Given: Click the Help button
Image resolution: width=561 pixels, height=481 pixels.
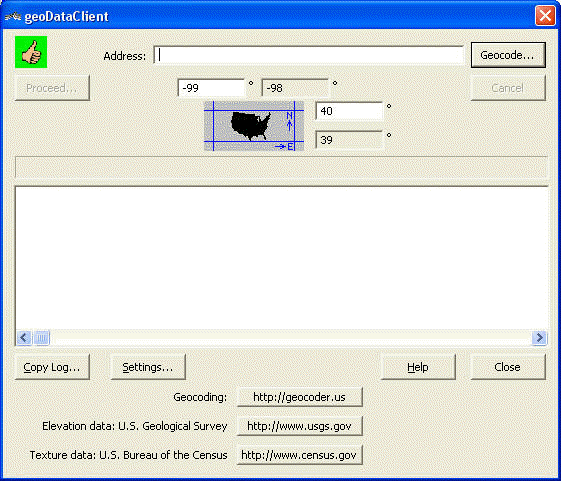Looking at the screenshot, I should (x=418, y=367).
